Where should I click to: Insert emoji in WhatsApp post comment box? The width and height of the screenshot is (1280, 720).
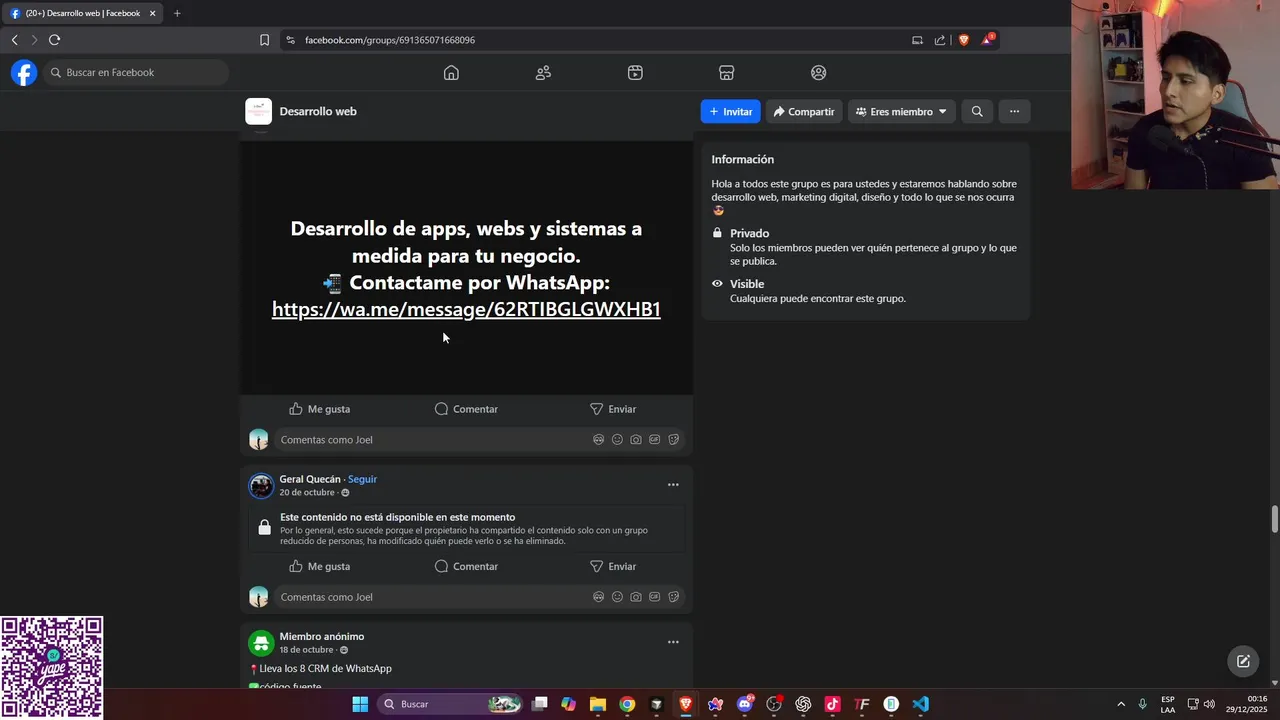pos(617,439)
